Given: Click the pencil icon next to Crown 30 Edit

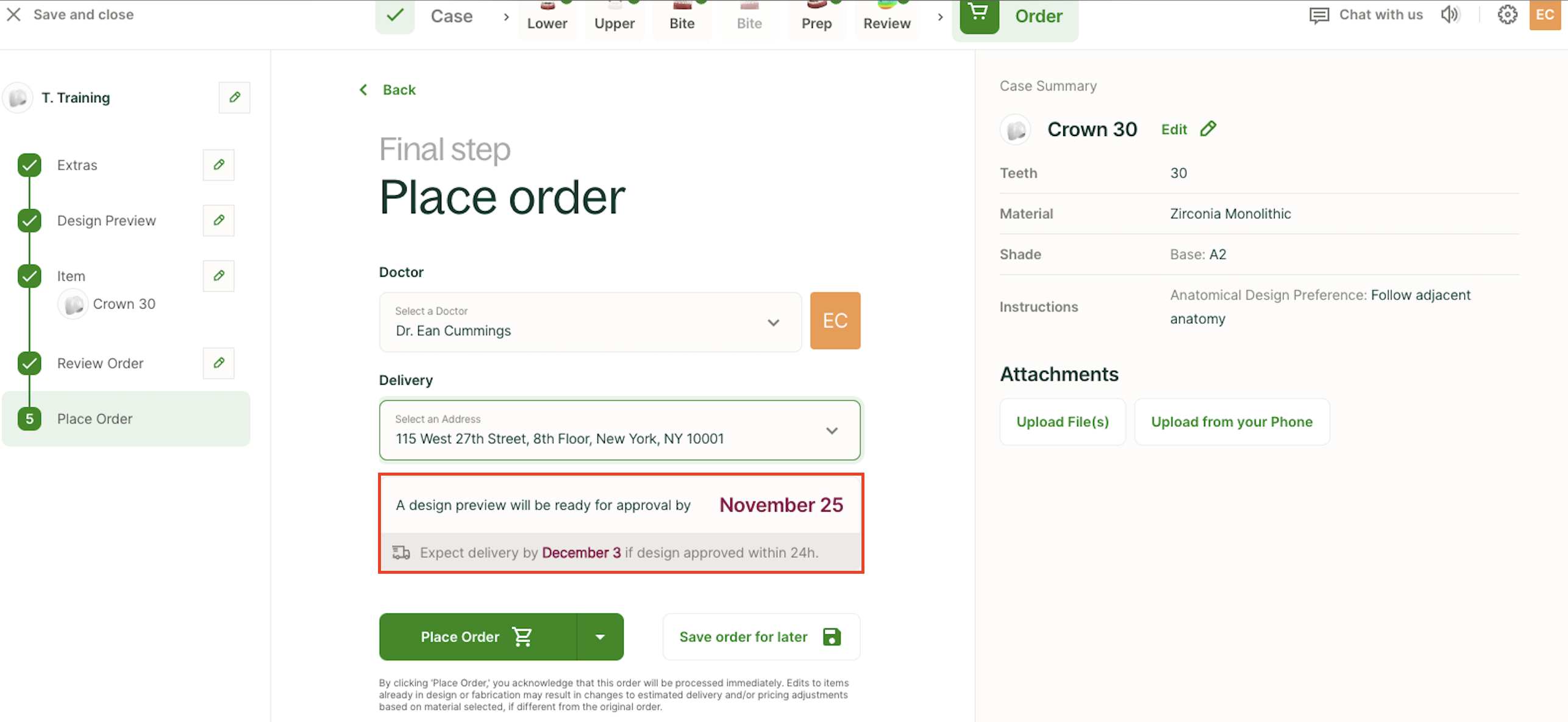Looking at the screenshot, I should 1208,129.
